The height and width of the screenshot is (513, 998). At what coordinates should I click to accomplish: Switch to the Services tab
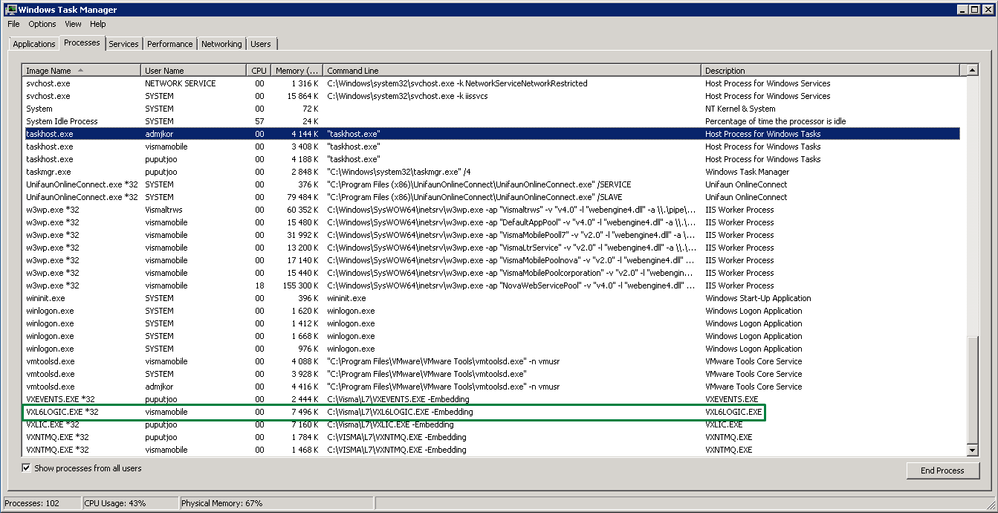pyautogui.click(x=123, y=44)
